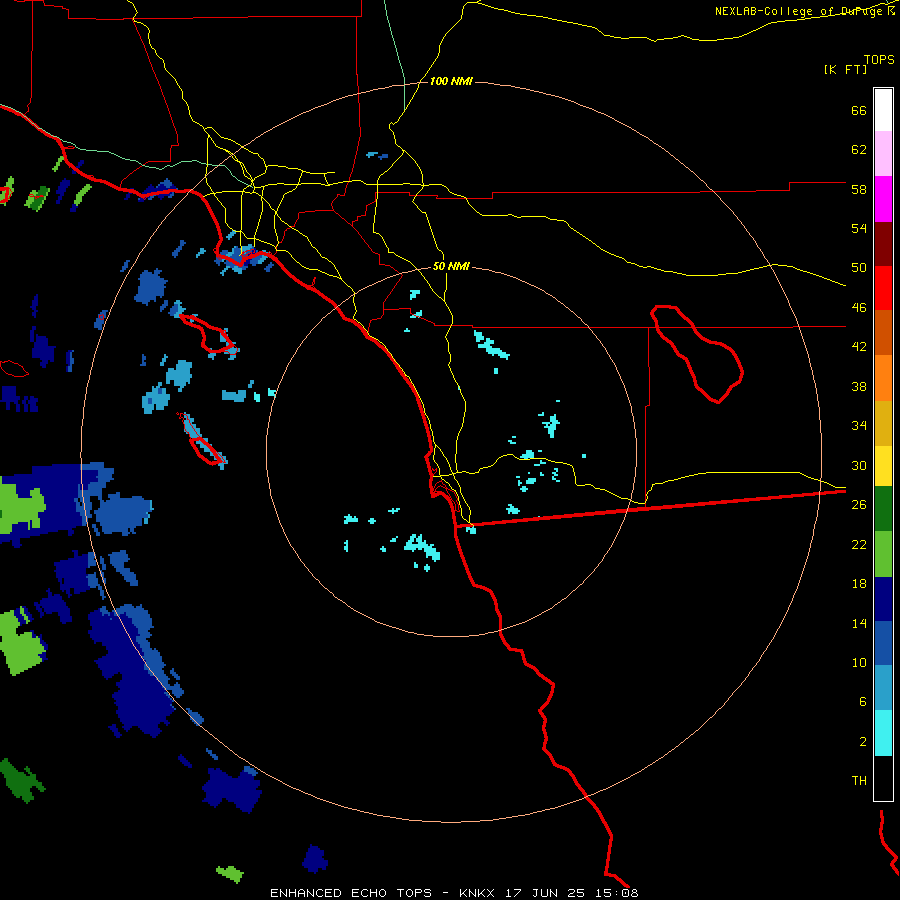Click the 22 scale value label
This screenshot has width=900, height=900.
859,544
